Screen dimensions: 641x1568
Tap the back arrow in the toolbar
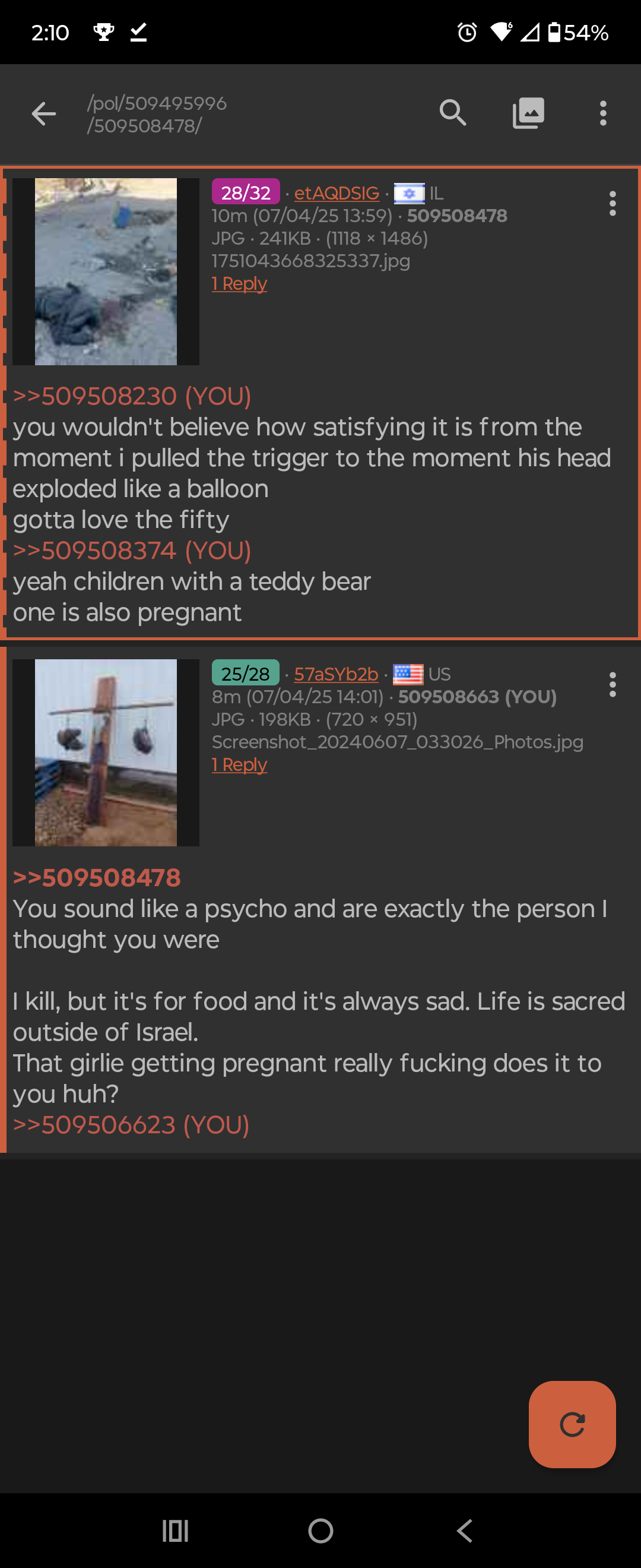[x=44, y=114]
